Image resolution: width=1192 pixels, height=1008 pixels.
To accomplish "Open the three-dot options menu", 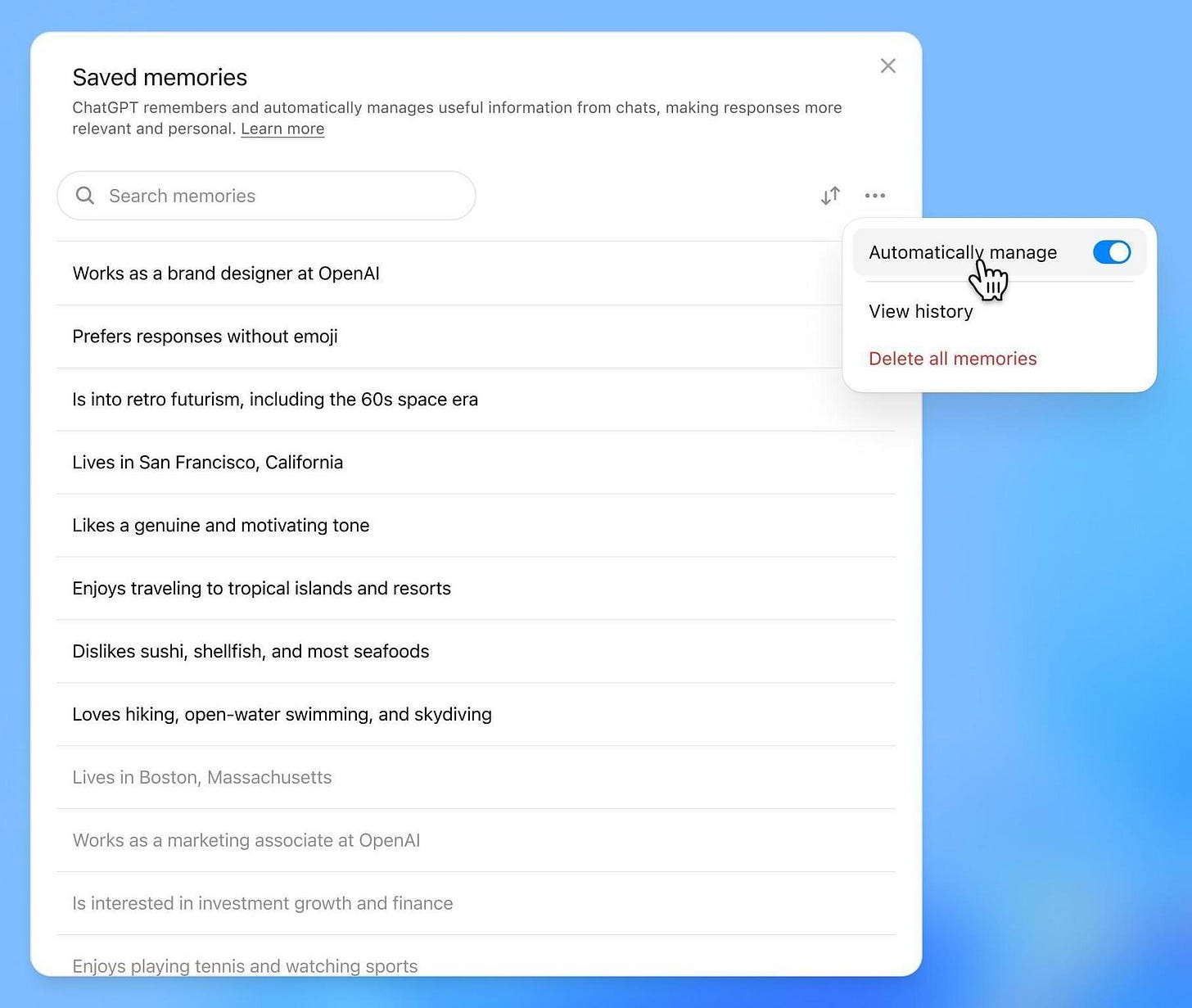I will [x=875, y=196].
